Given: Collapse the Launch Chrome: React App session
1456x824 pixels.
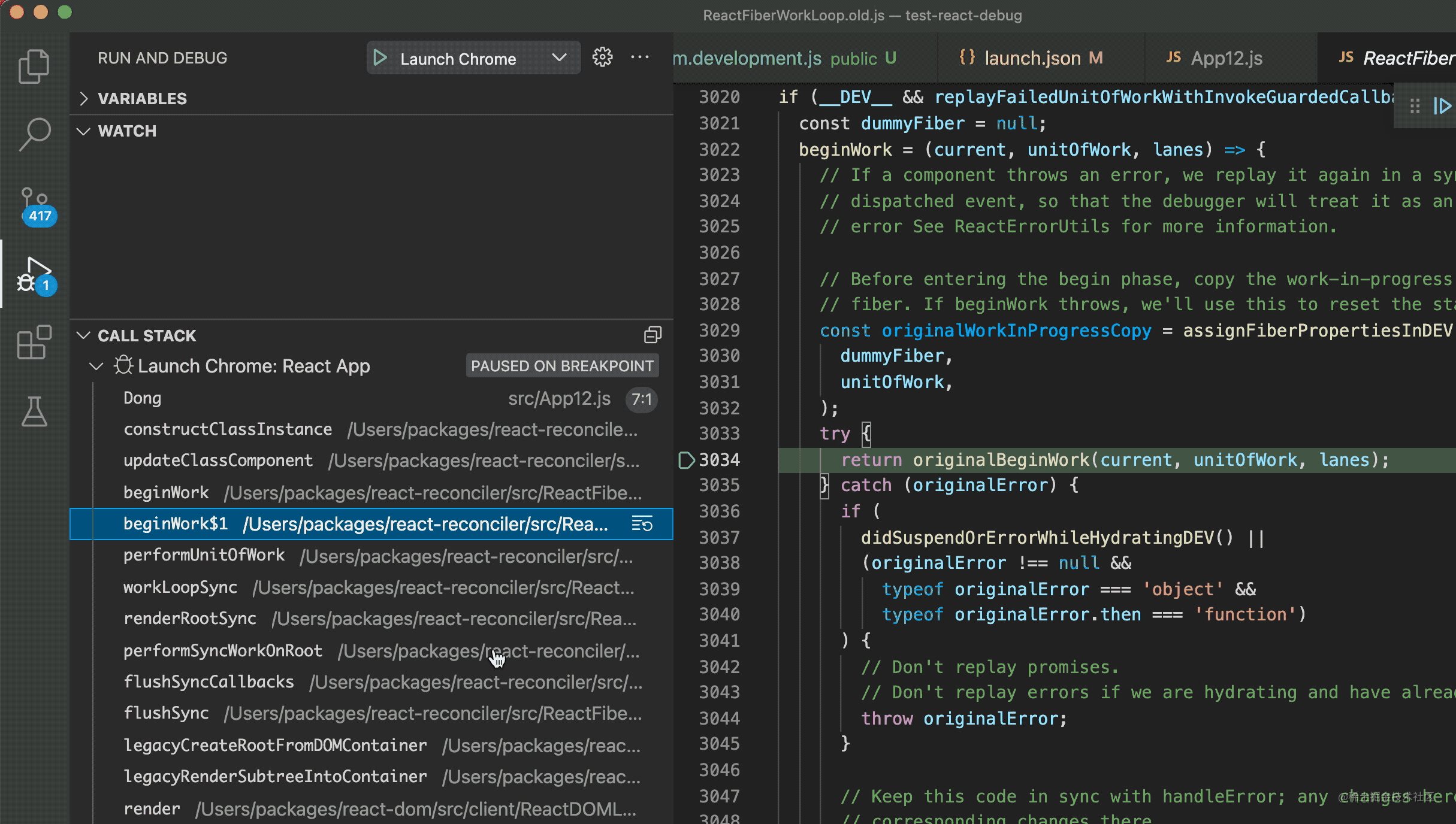Looking at the screenshot, I should pos(96,366).
